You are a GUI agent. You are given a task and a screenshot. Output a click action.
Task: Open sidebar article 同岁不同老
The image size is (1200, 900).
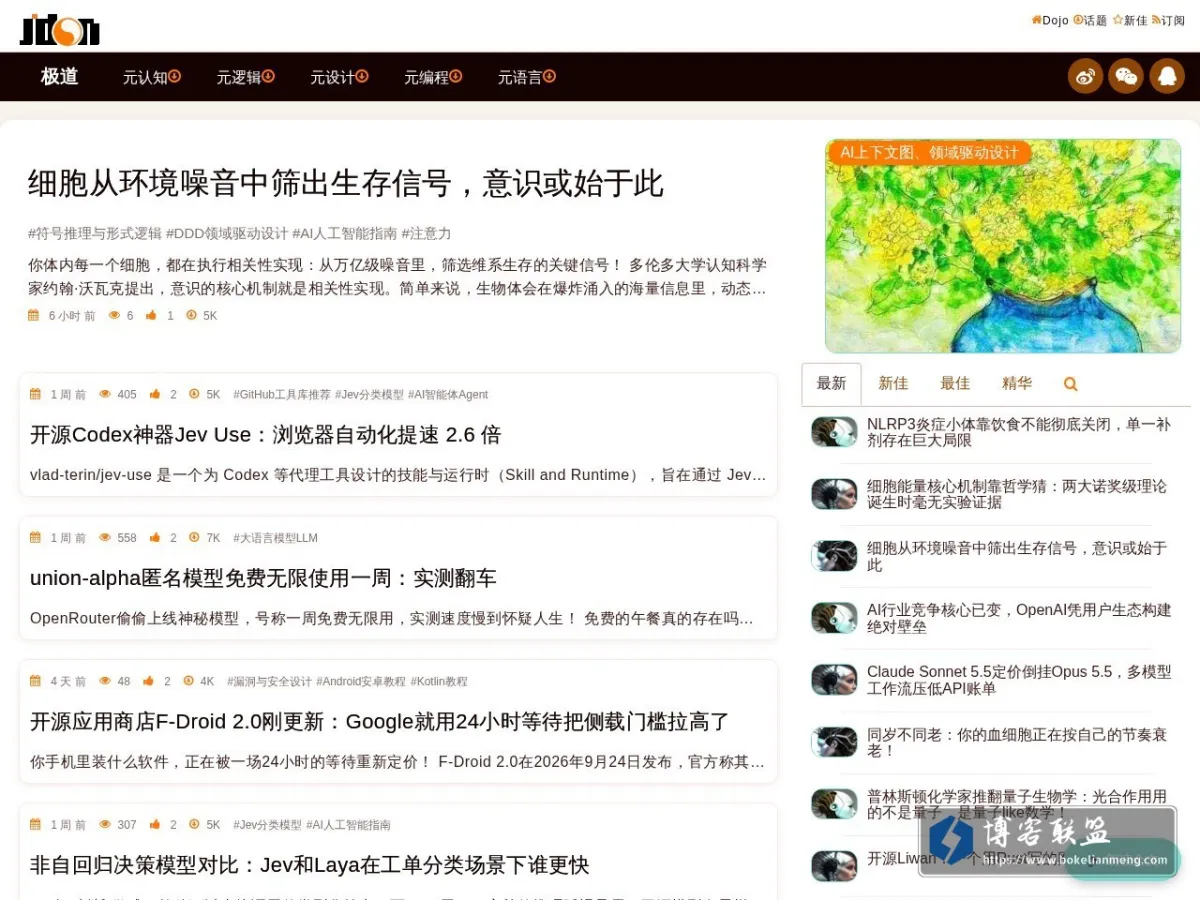tap(1016, 742)
